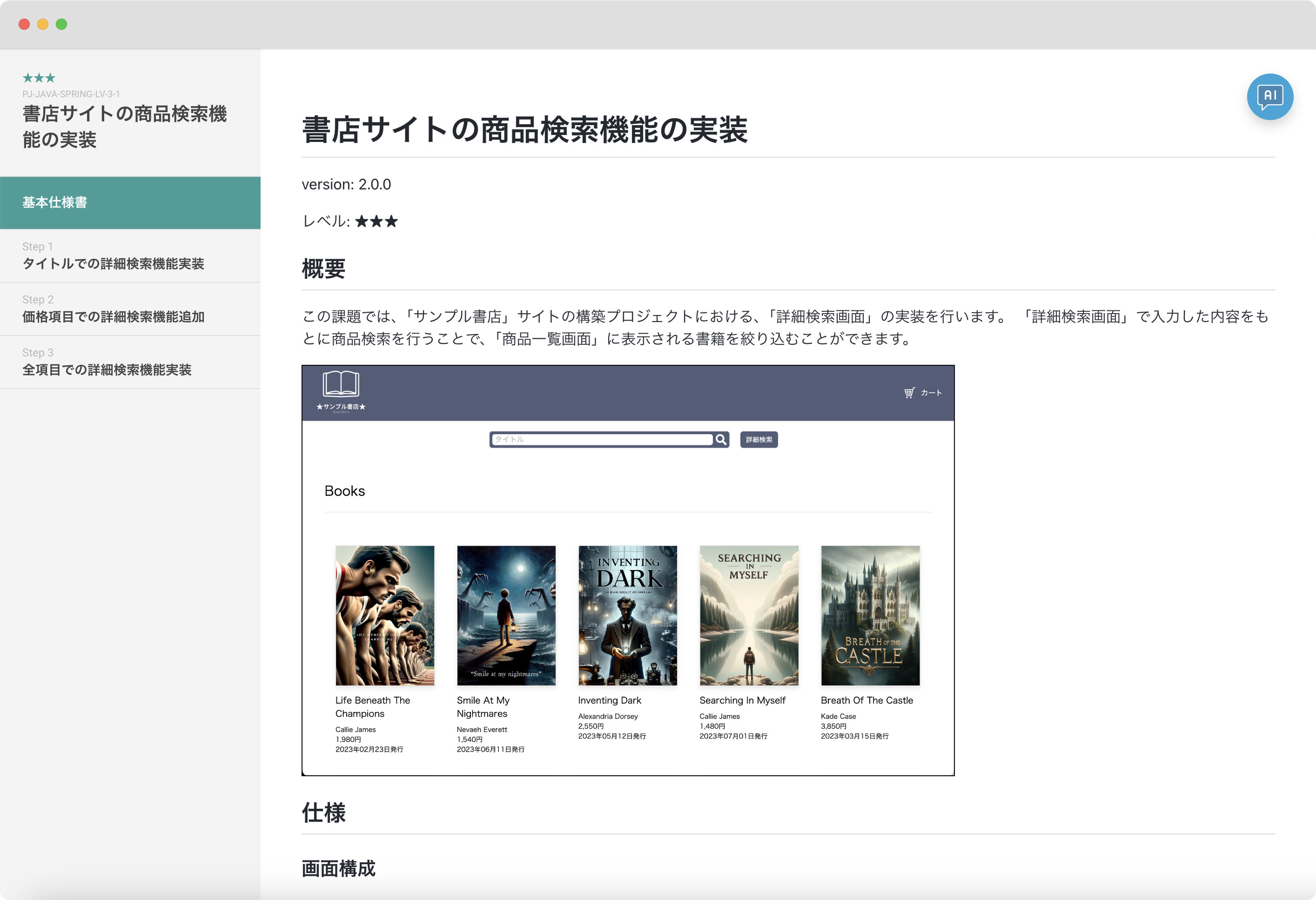Open Step 2 価格項目での詳細検索機能追加
Viewport: 1316px width, 900px height.
pos(130,309)
